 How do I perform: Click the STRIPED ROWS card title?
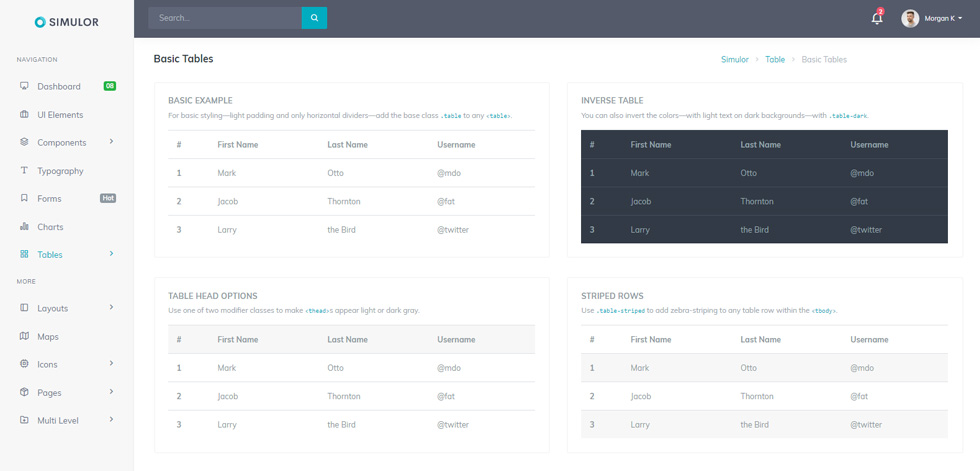[x=612, y=295]
